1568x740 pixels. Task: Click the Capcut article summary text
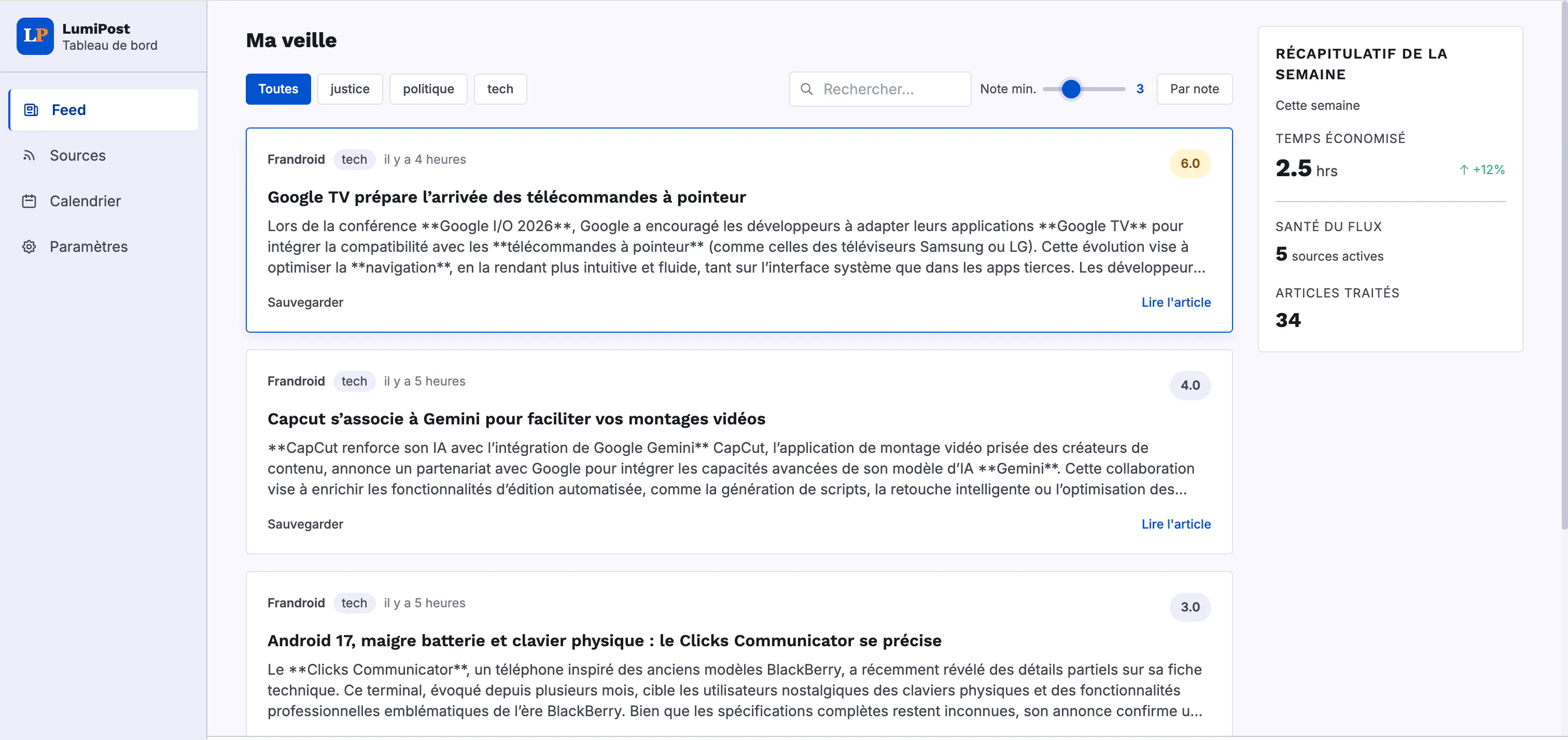click(731, 469)
